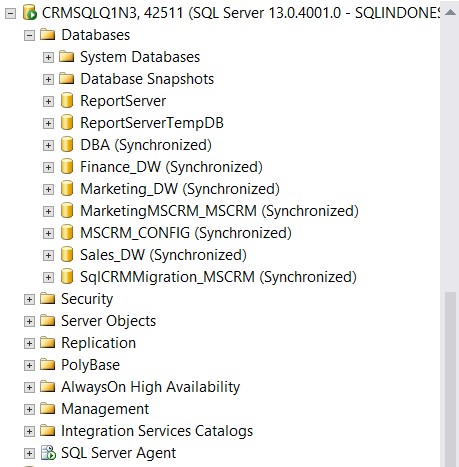Click the MarketingMSCRM_MSCRM database cylinder icon
Screen dimensions: 459x467
67,211
